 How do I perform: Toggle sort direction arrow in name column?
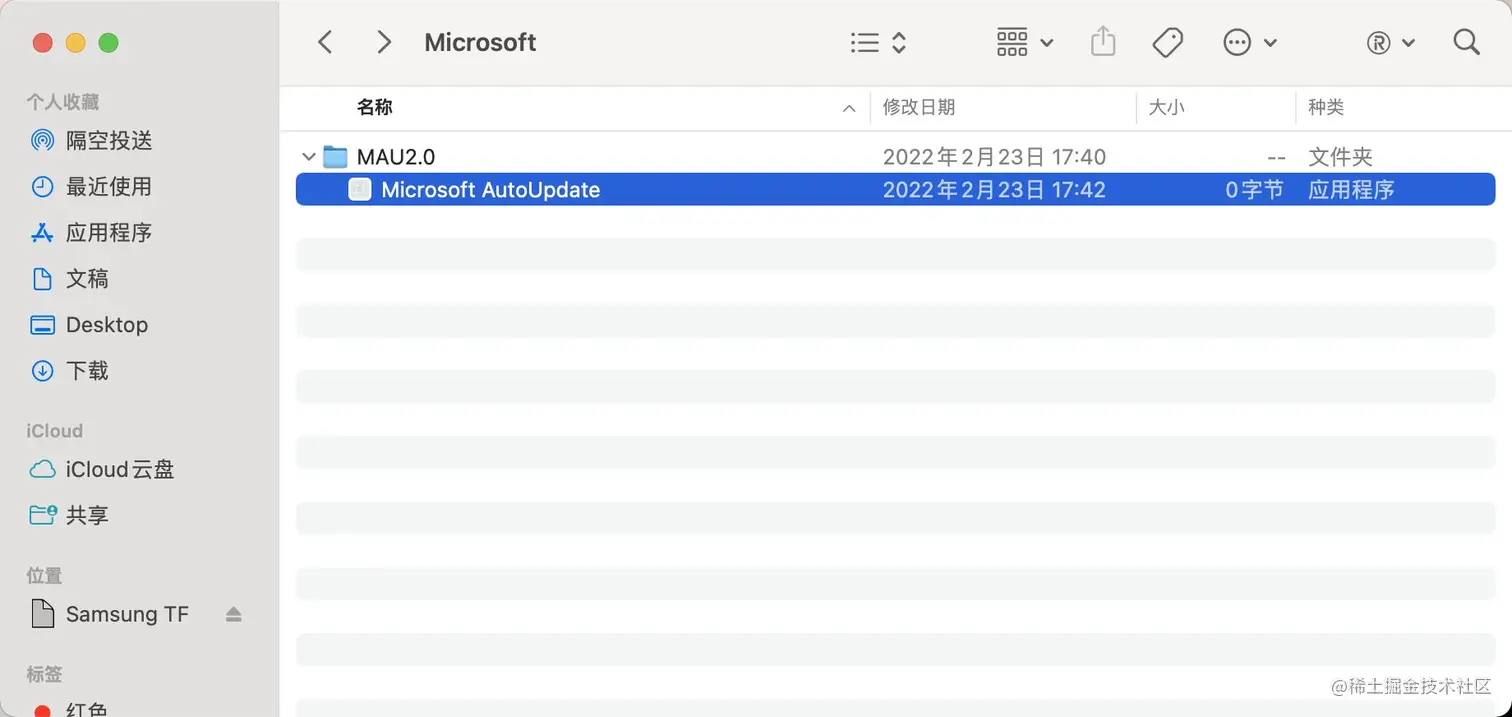[849, 108]
